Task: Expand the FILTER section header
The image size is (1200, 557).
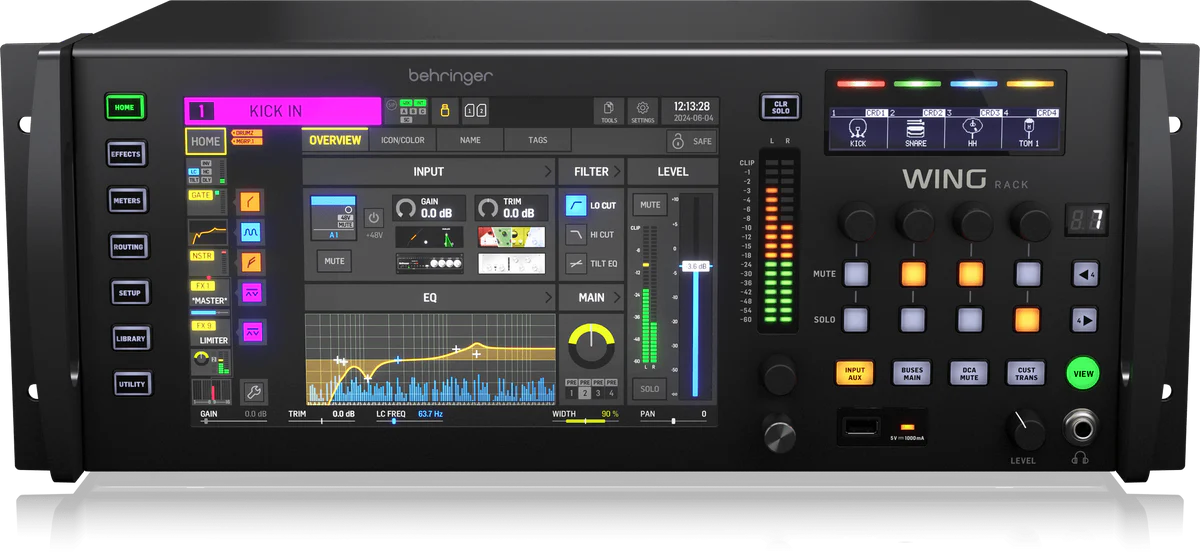Action: click(591, 172)
